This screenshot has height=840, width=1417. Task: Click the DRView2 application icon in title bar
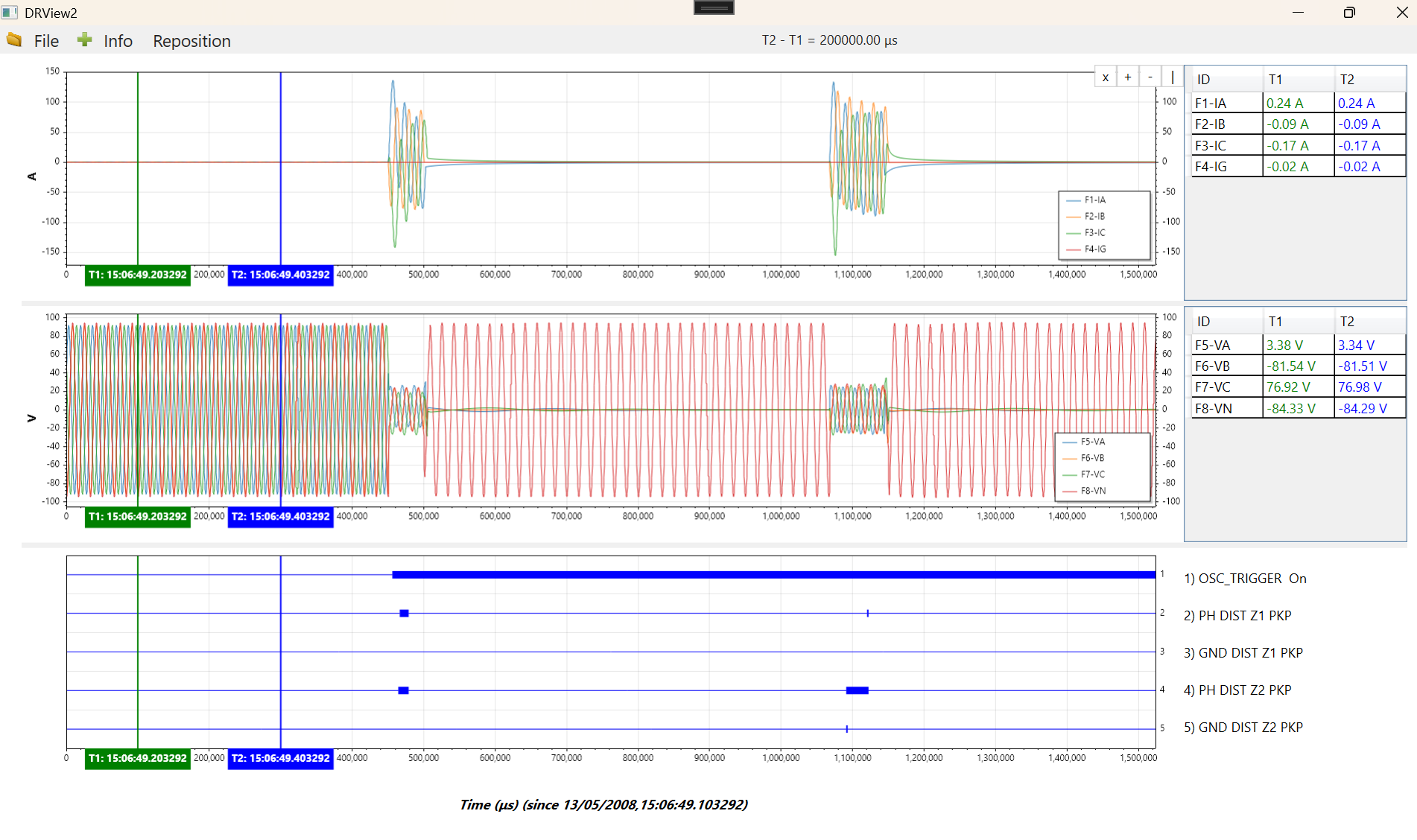(x=10, y=13)
